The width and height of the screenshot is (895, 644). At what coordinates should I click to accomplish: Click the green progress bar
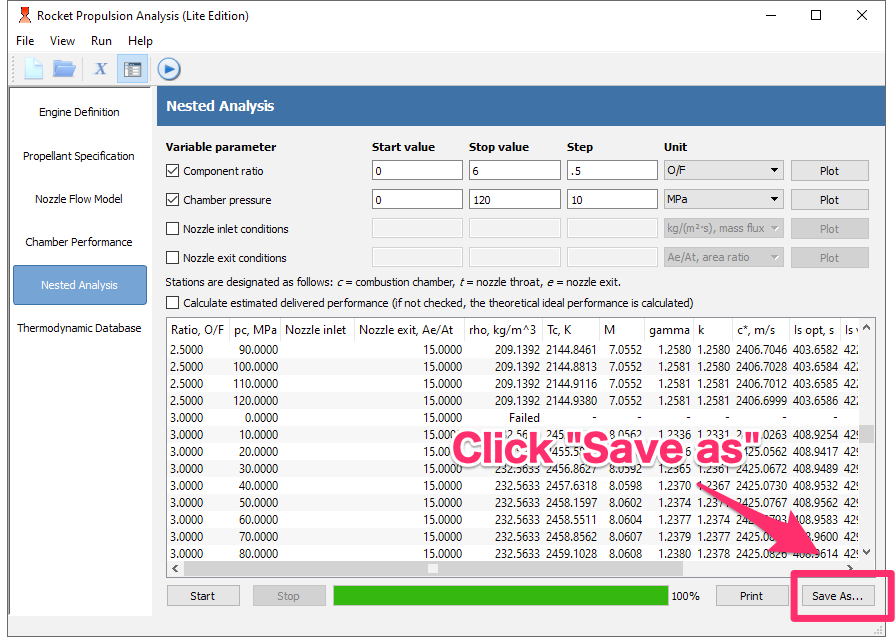coord(501,596)
